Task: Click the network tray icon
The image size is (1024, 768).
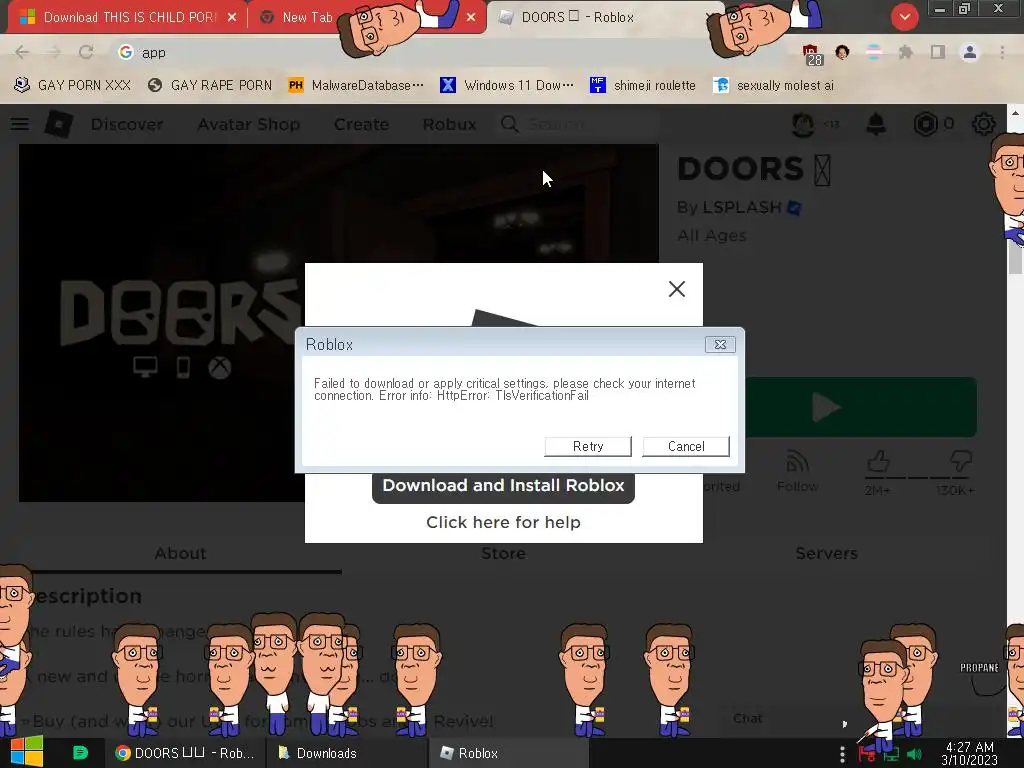Action: [x=891, y=756]
